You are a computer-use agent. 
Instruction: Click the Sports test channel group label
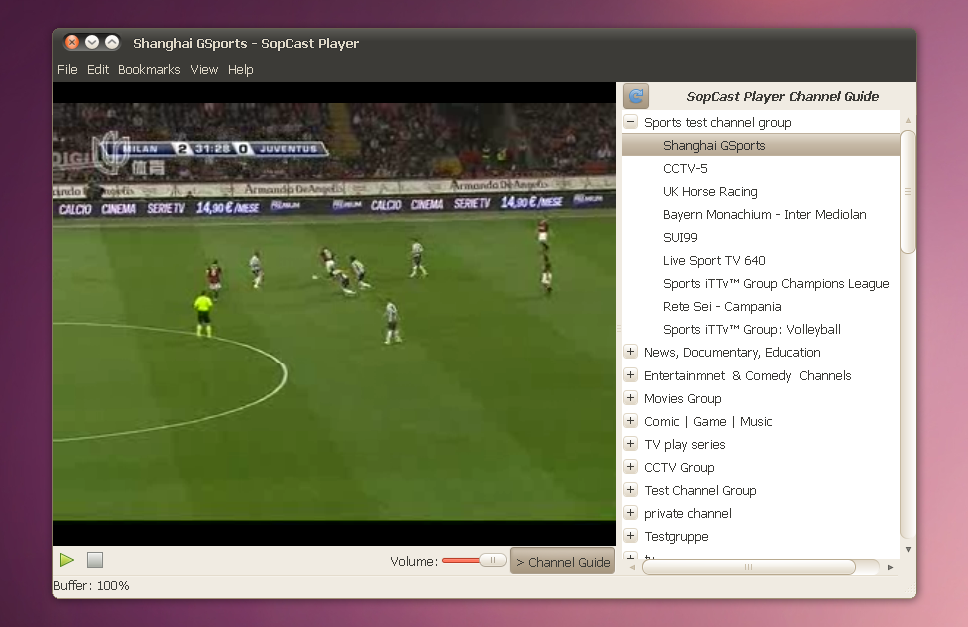717,122
